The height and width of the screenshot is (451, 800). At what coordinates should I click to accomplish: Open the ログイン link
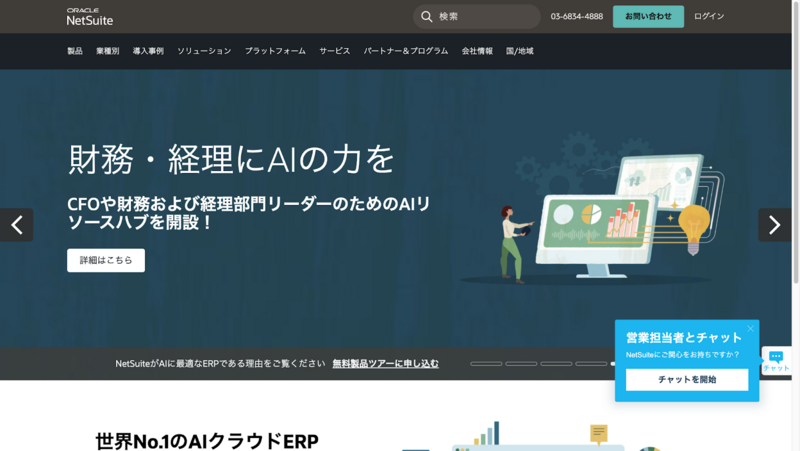[709, 16]
